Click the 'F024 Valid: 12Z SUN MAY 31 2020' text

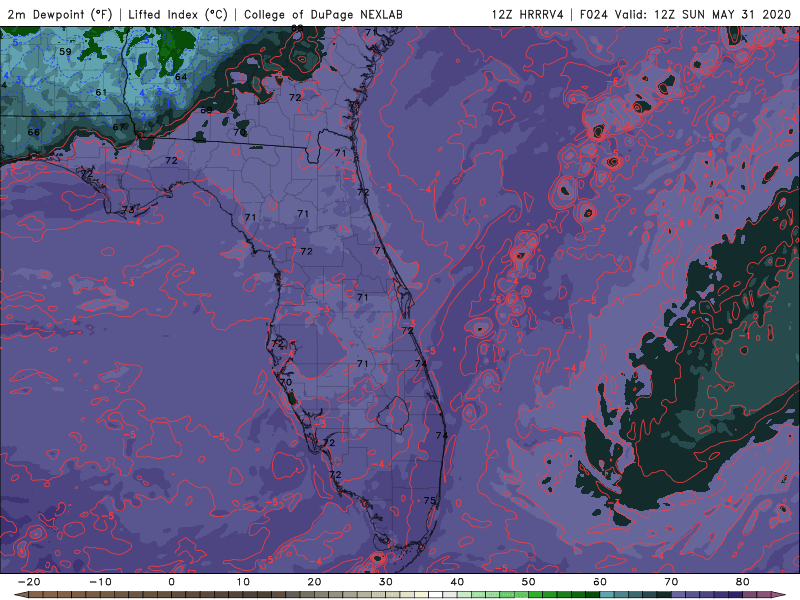685,14
